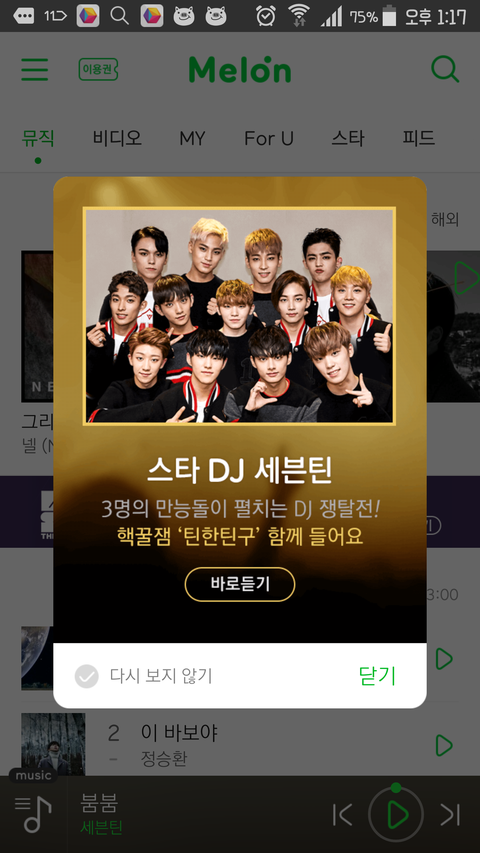Open the hamburger menu icon
Screen dimensions: 480x853
[35, 70]
